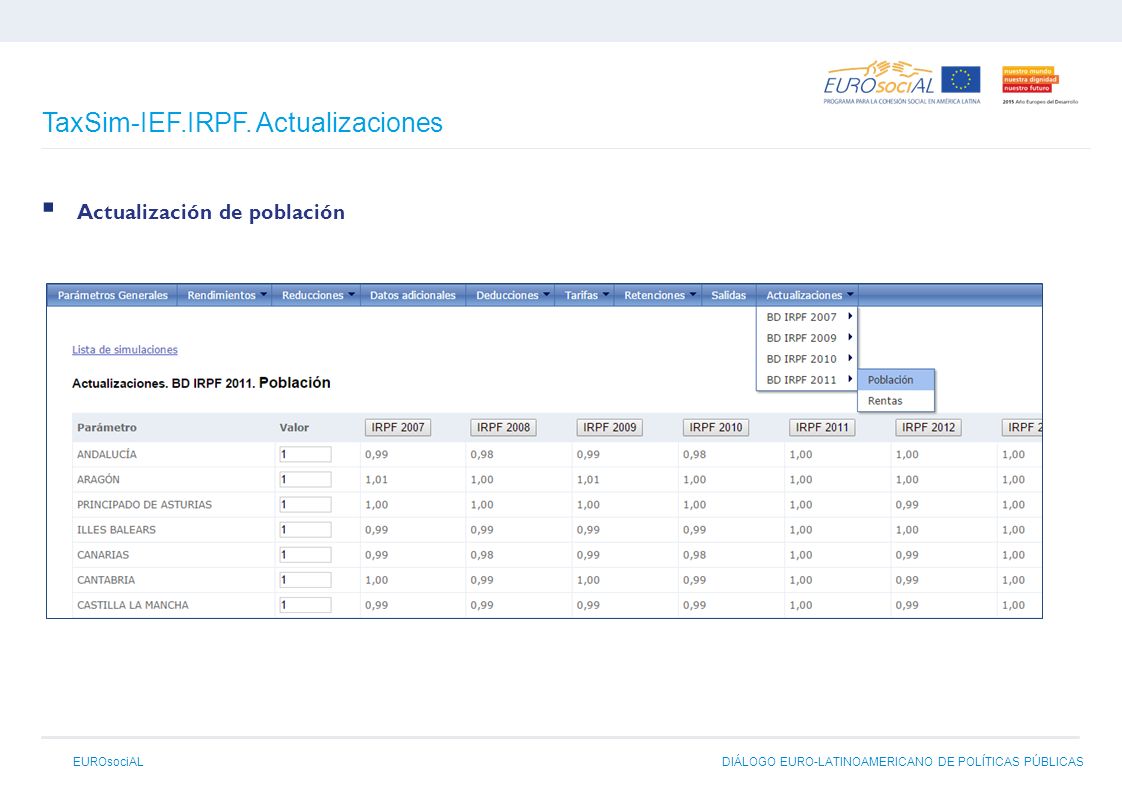This screenshot has height=794, width=1122.
Task: Click CANARIAS's IRPF 2010 value 0,98
Action: tap(694, 555)
